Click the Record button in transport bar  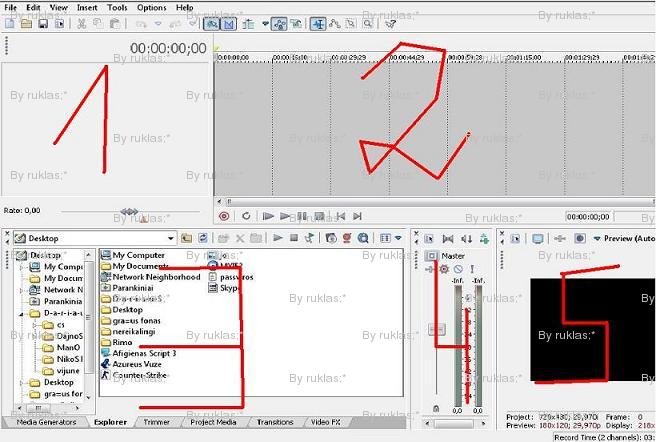pos(224,216)
